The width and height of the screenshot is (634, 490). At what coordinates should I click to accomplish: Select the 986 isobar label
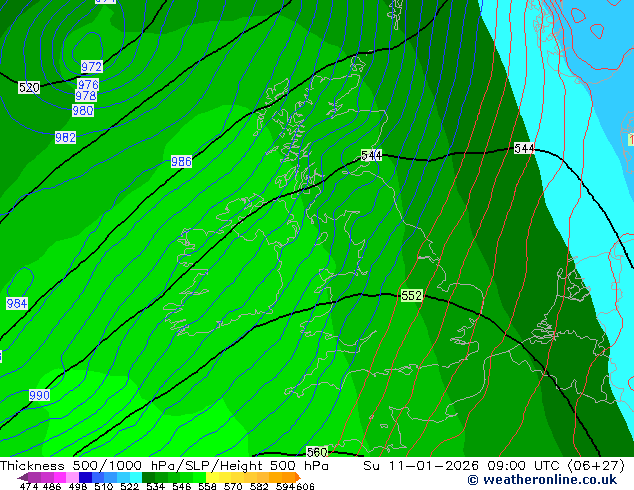[x=181, y=162]
